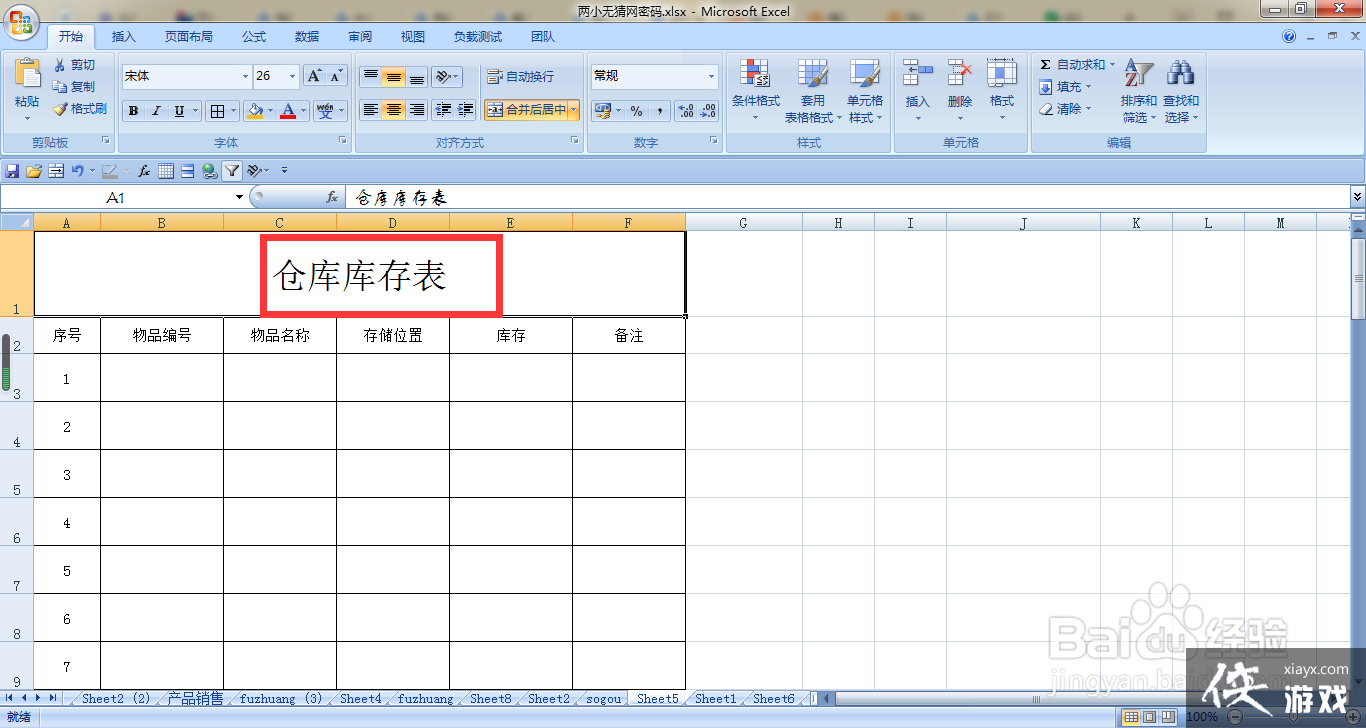Click the Paste clipboard icon
Screen dimensions: 1366x728
pyautogui.click(x=27, y=73)
